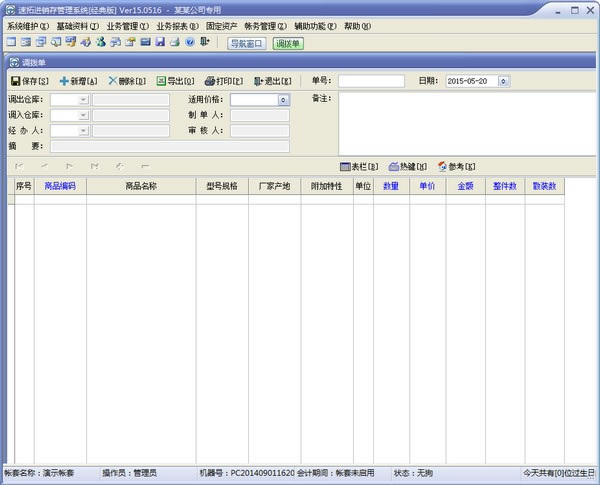The width and height of the screenshot is (600, 485).
Task: Click the 备注 remarks text area
Action: (465, 123)
